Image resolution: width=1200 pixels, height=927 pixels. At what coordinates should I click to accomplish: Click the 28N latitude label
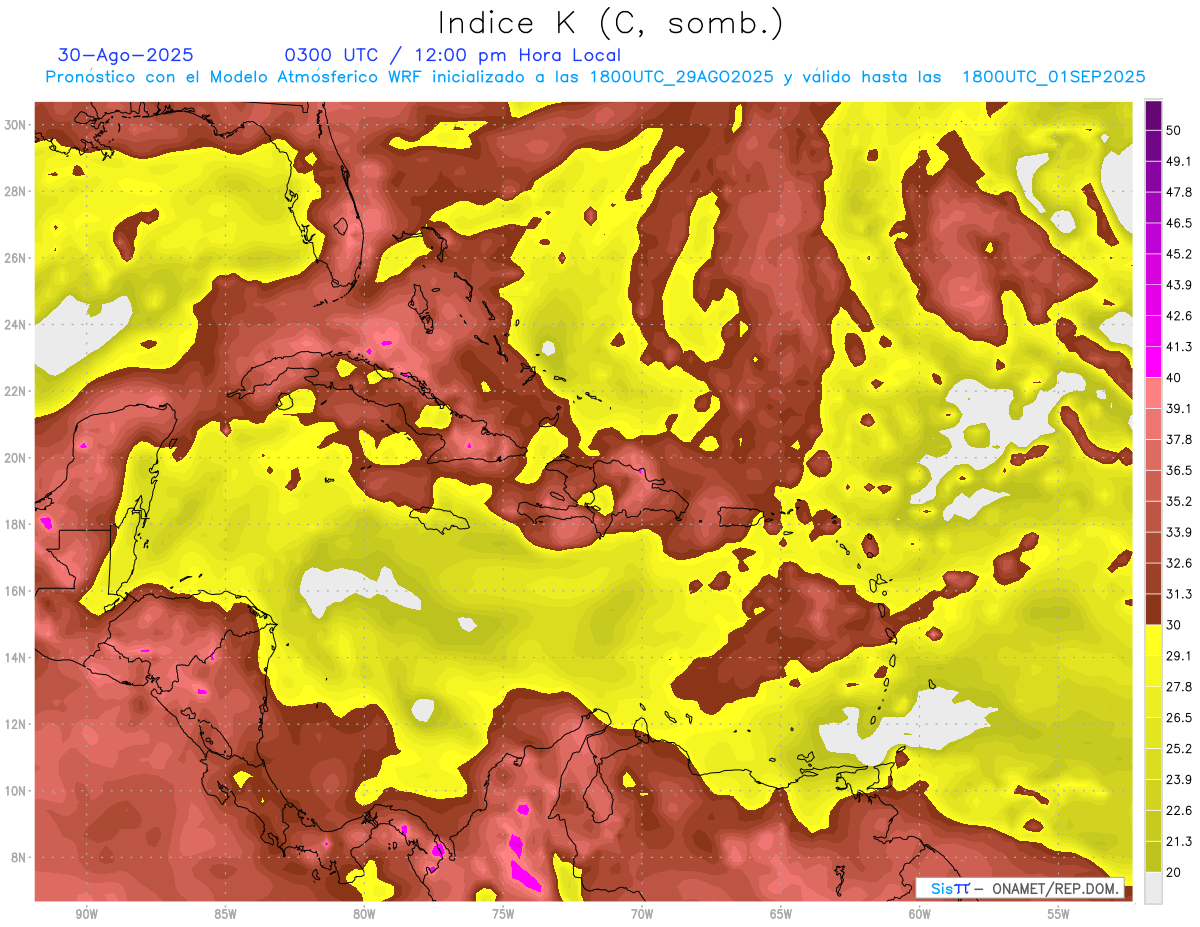(15, 191)
